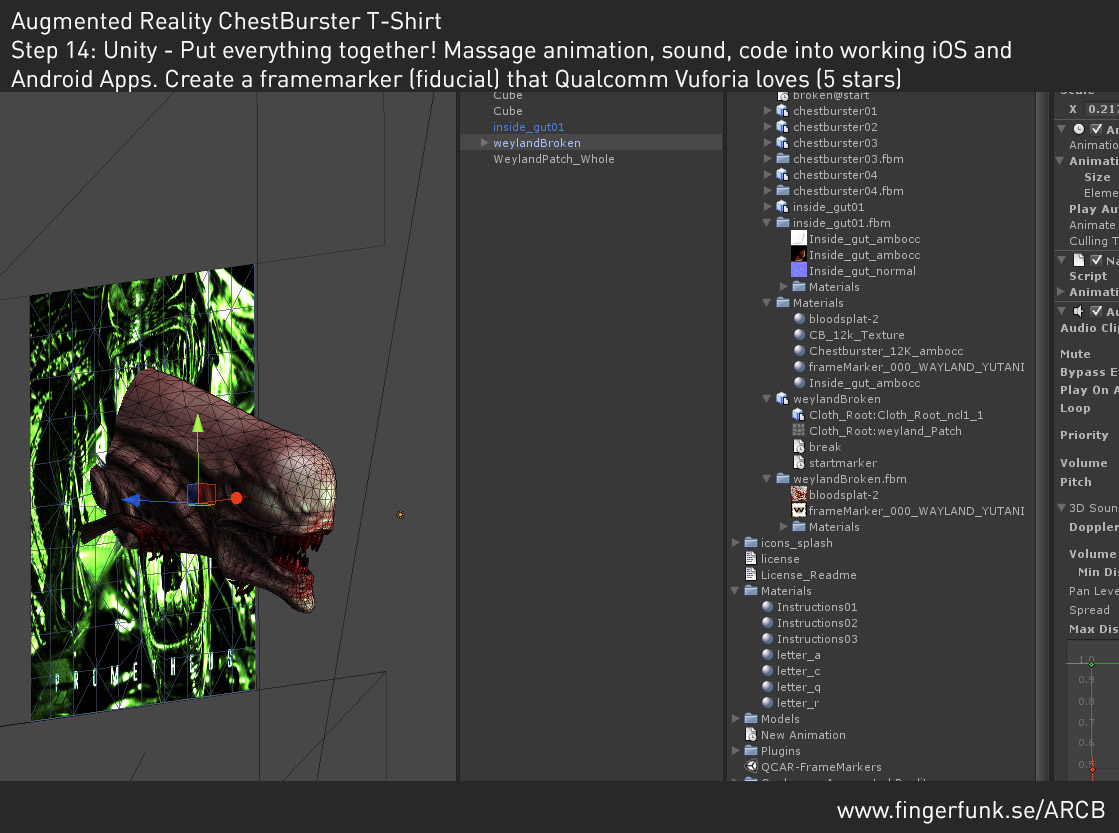Click the icons_splash folder icon

[751, 542]
